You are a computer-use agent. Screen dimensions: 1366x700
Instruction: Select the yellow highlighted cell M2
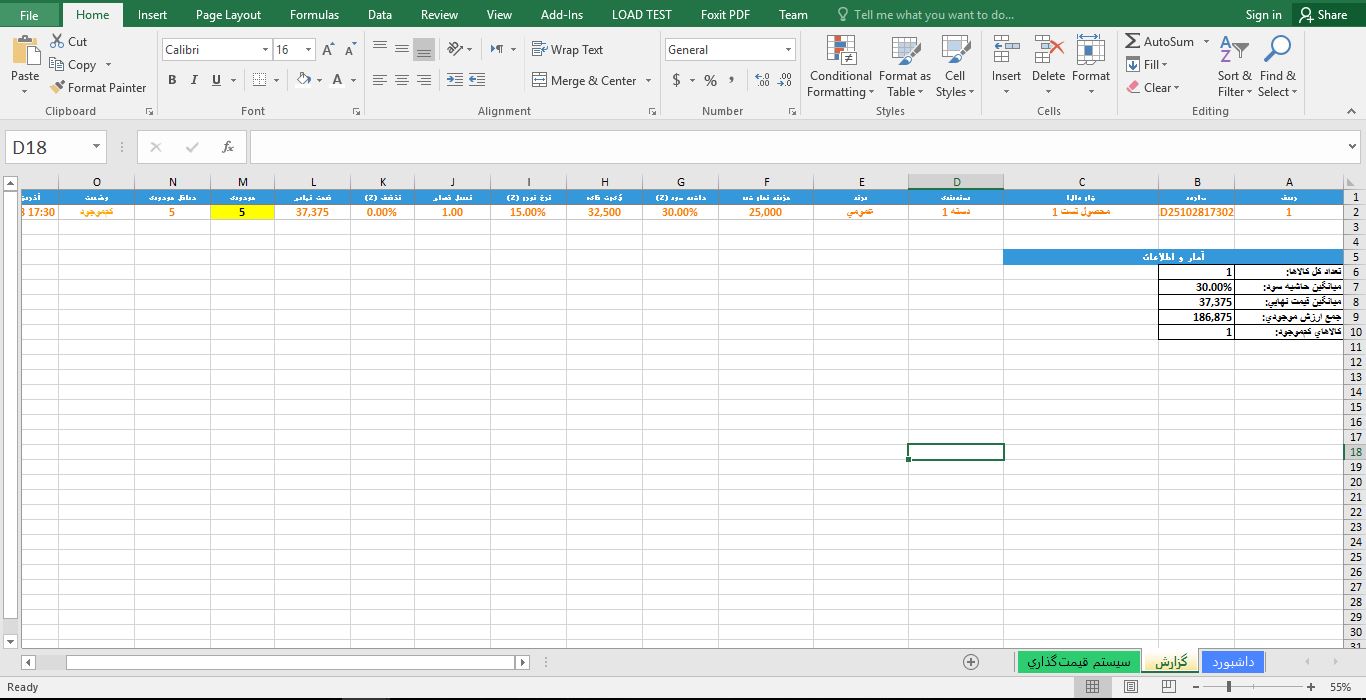tap(242, 212)
